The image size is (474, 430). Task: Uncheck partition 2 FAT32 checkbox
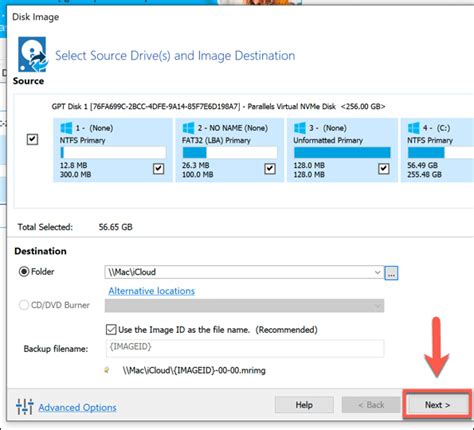pyautogui.click(x=270, y=169)
